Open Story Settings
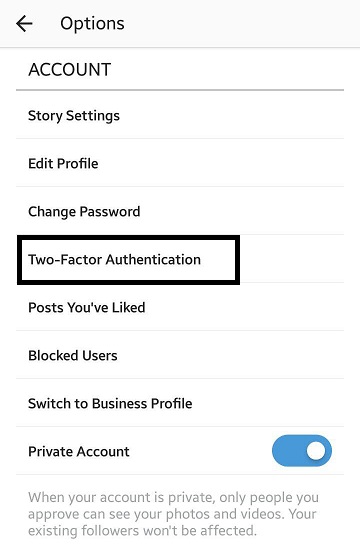This screenshot has width=360, height=548. click(180, 115)
